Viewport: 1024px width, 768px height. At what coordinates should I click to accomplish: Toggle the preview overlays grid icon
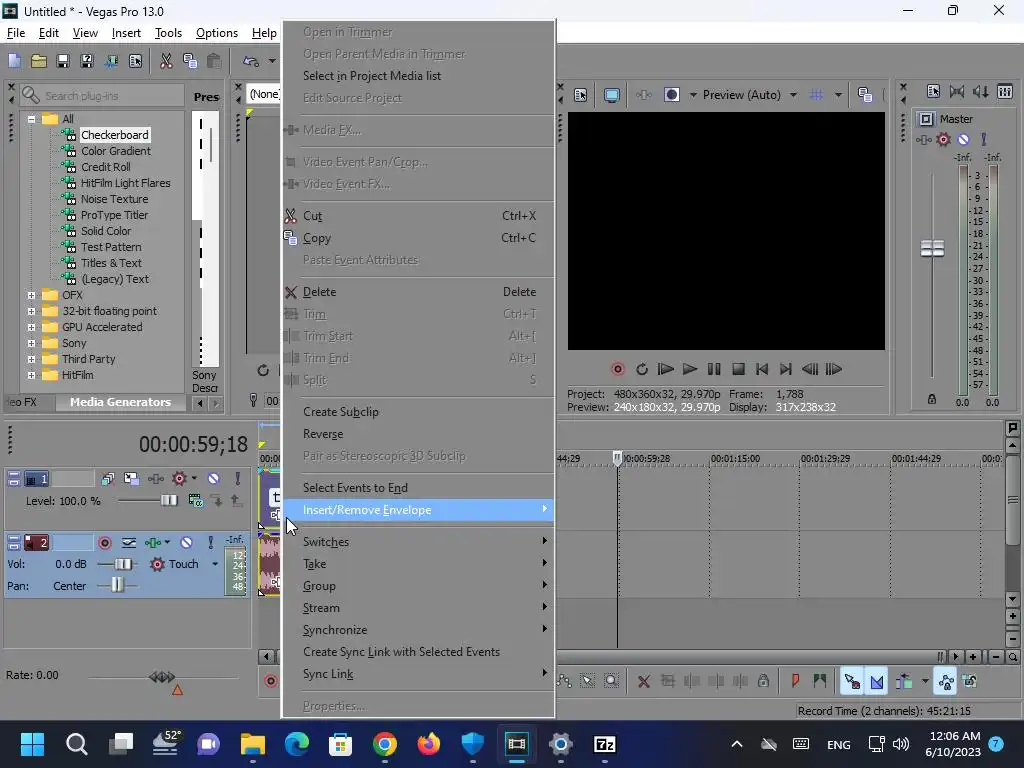[x=816, y=95]
